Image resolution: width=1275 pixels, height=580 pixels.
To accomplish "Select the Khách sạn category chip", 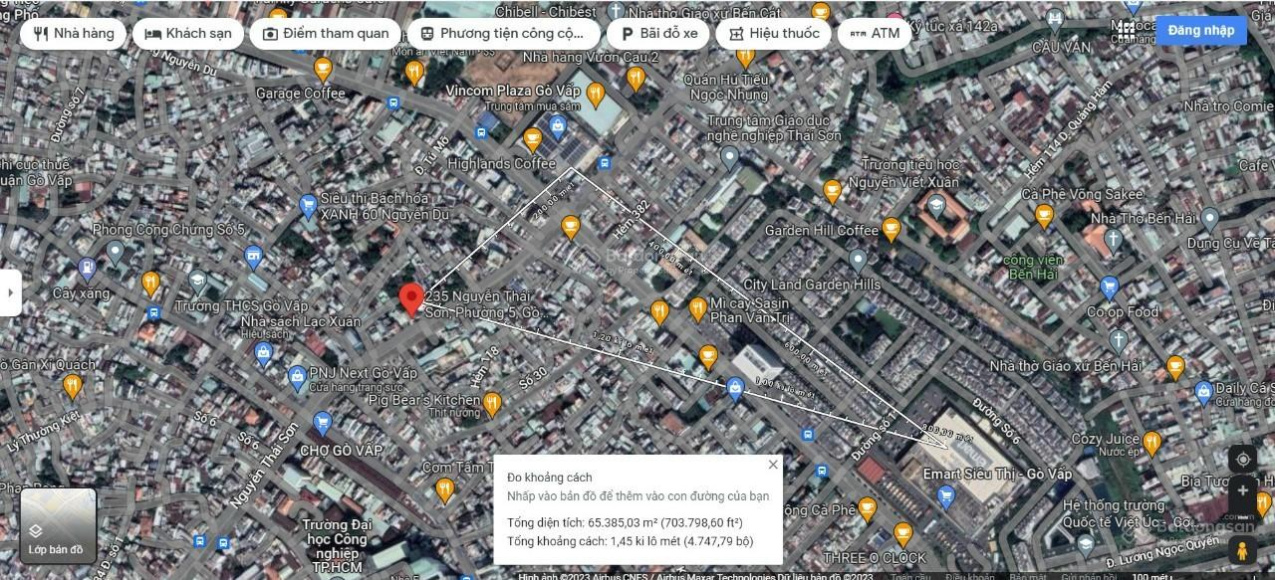I will 188,34.
